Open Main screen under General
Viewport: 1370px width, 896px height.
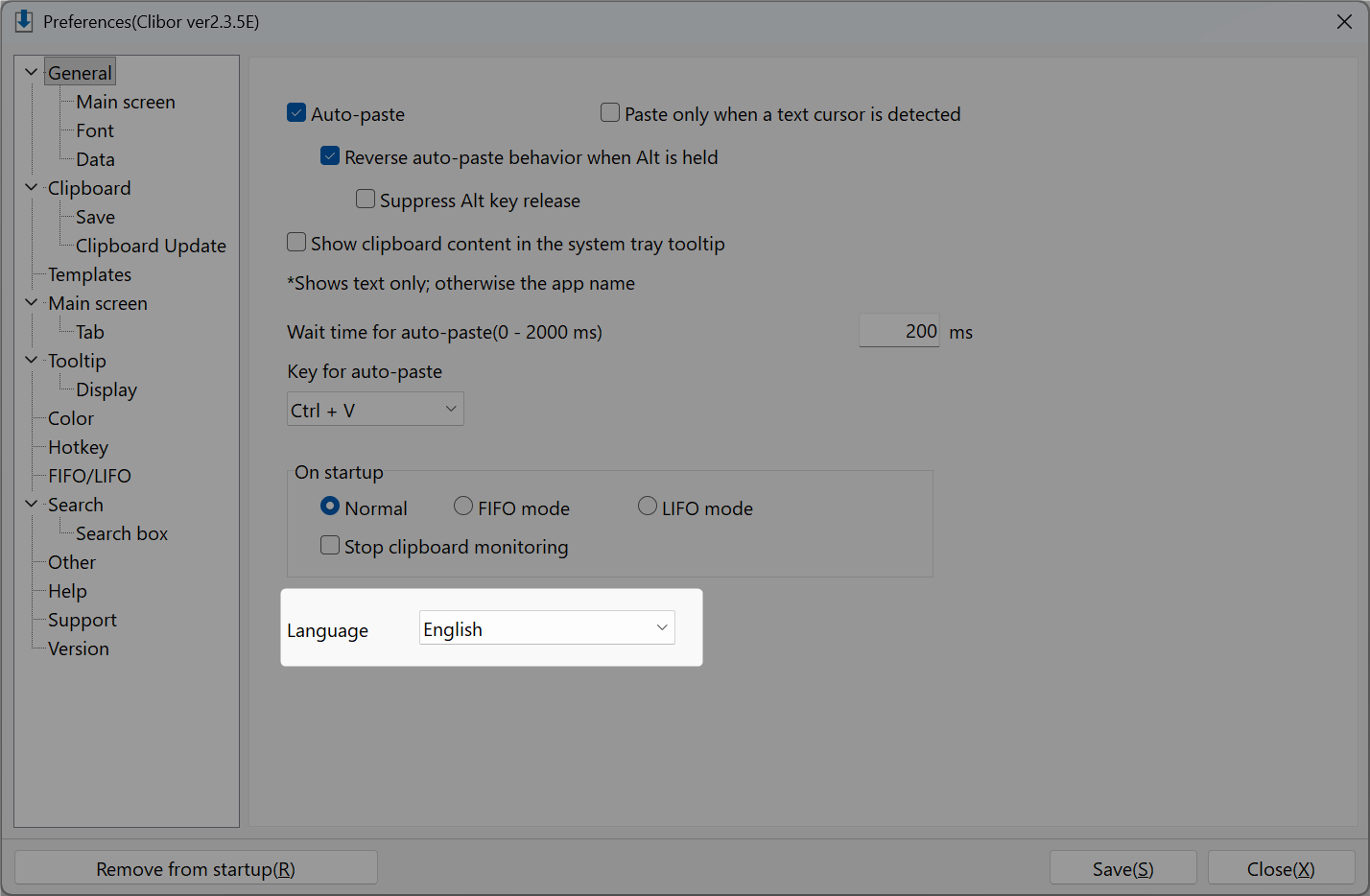click(126, 102)
